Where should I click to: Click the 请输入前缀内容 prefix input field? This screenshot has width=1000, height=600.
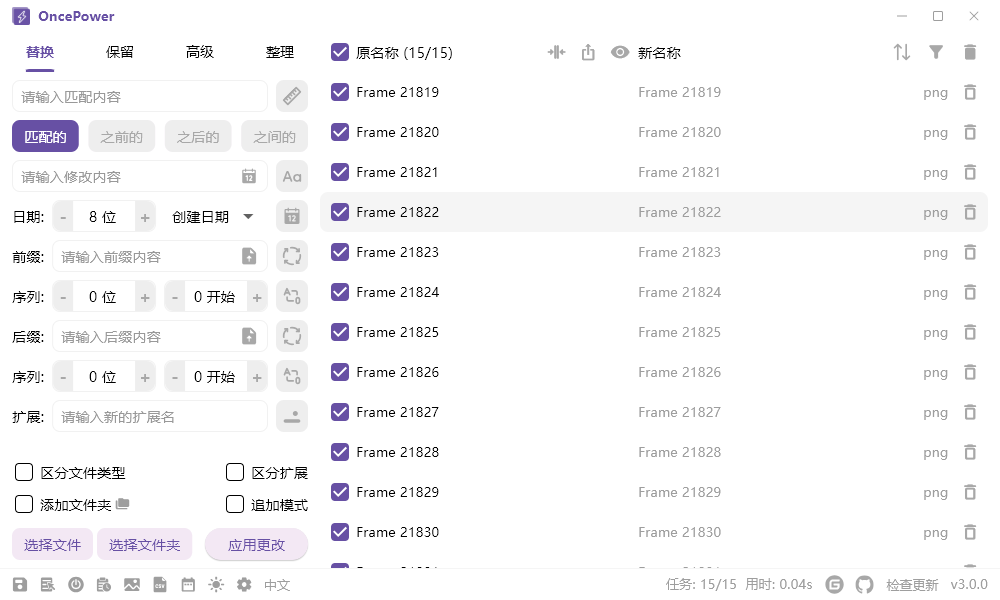click(x=145, y=257)
